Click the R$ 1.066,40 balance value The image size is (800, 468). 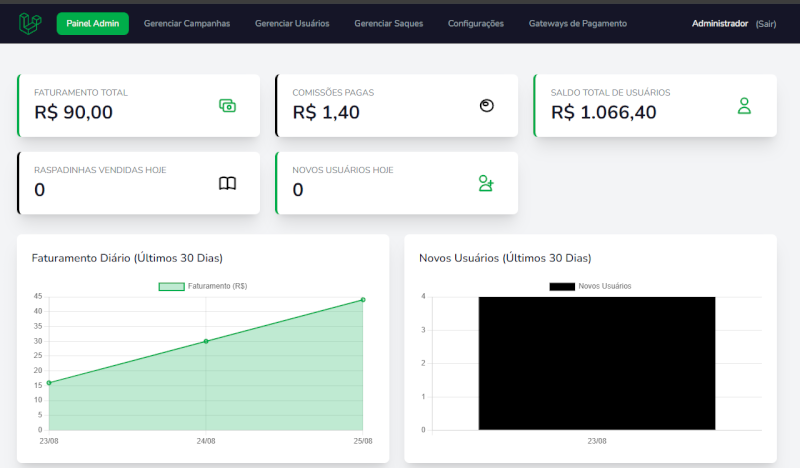(604, 112)
